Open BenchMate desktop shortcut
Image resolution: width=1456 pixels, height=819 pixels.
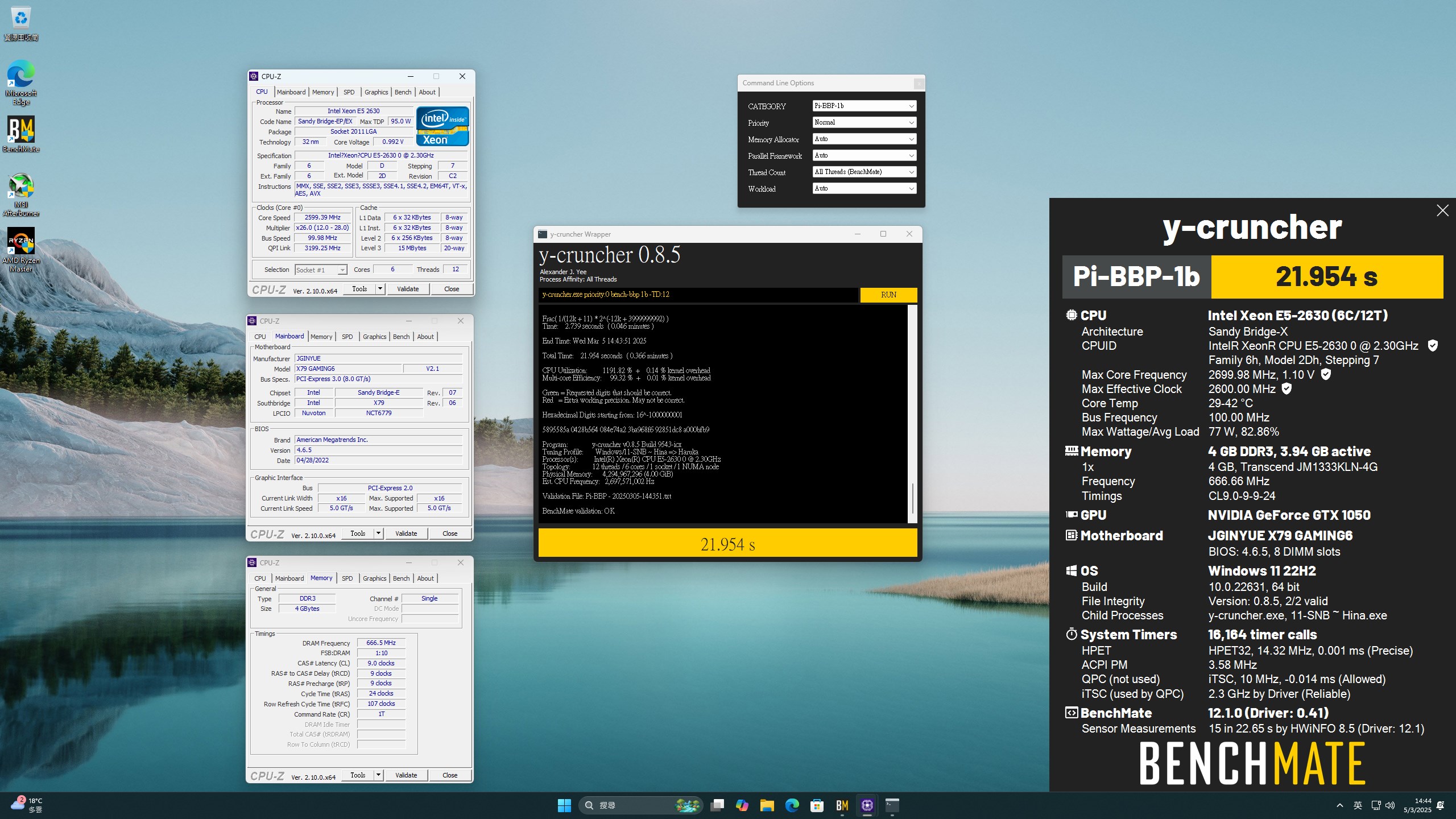click(x=21, y=134)
